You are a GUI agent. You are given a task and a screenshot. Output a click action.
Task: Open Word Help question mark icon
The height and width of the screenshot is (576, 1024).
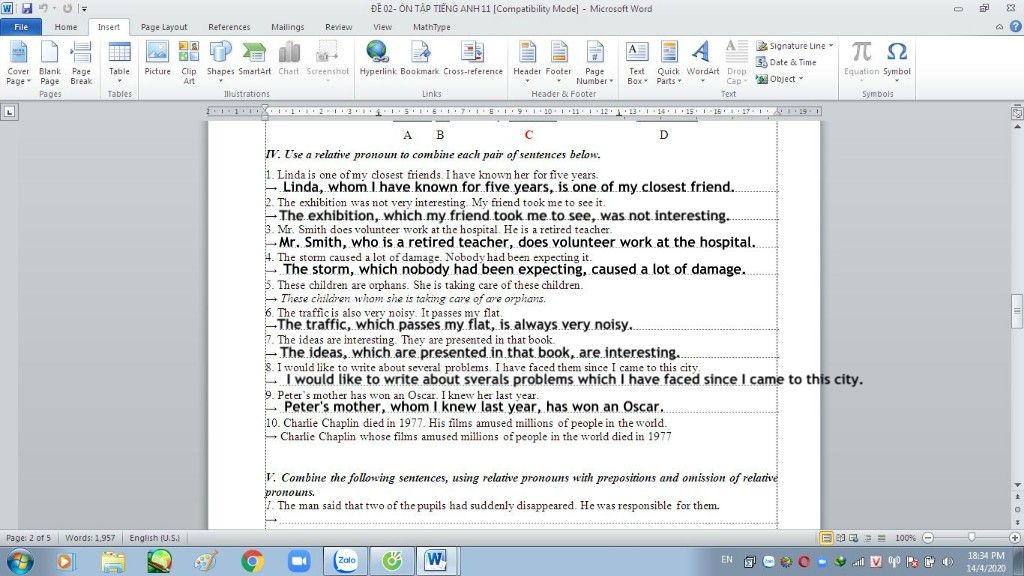pos(1016,27)
